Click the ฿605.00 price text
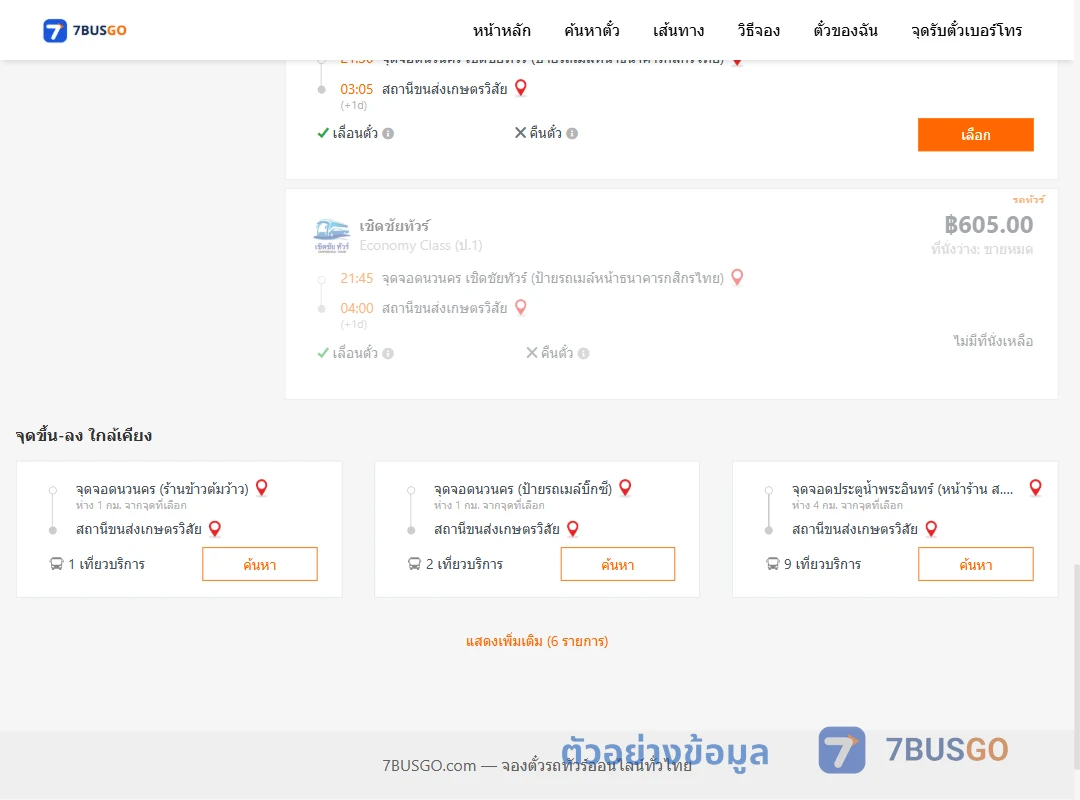The width and height of the screenshot is (1080, 800). click(988, 225)
